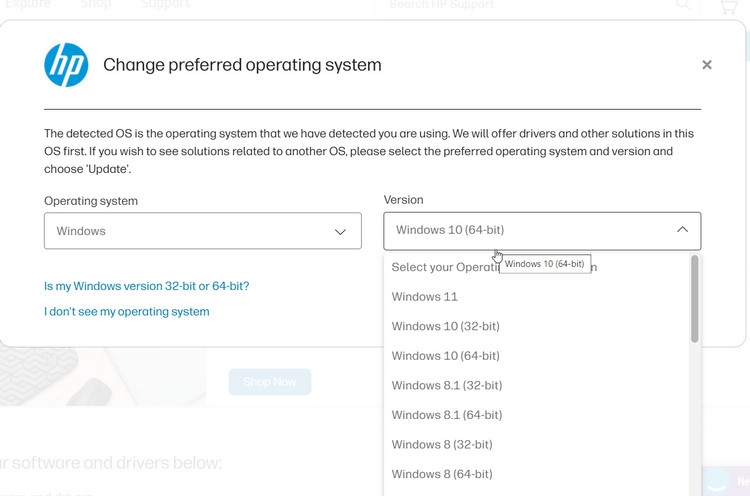Click 'I don't see my operating system'
Viewport: 750px width, 496px height.
coord(127,312)
